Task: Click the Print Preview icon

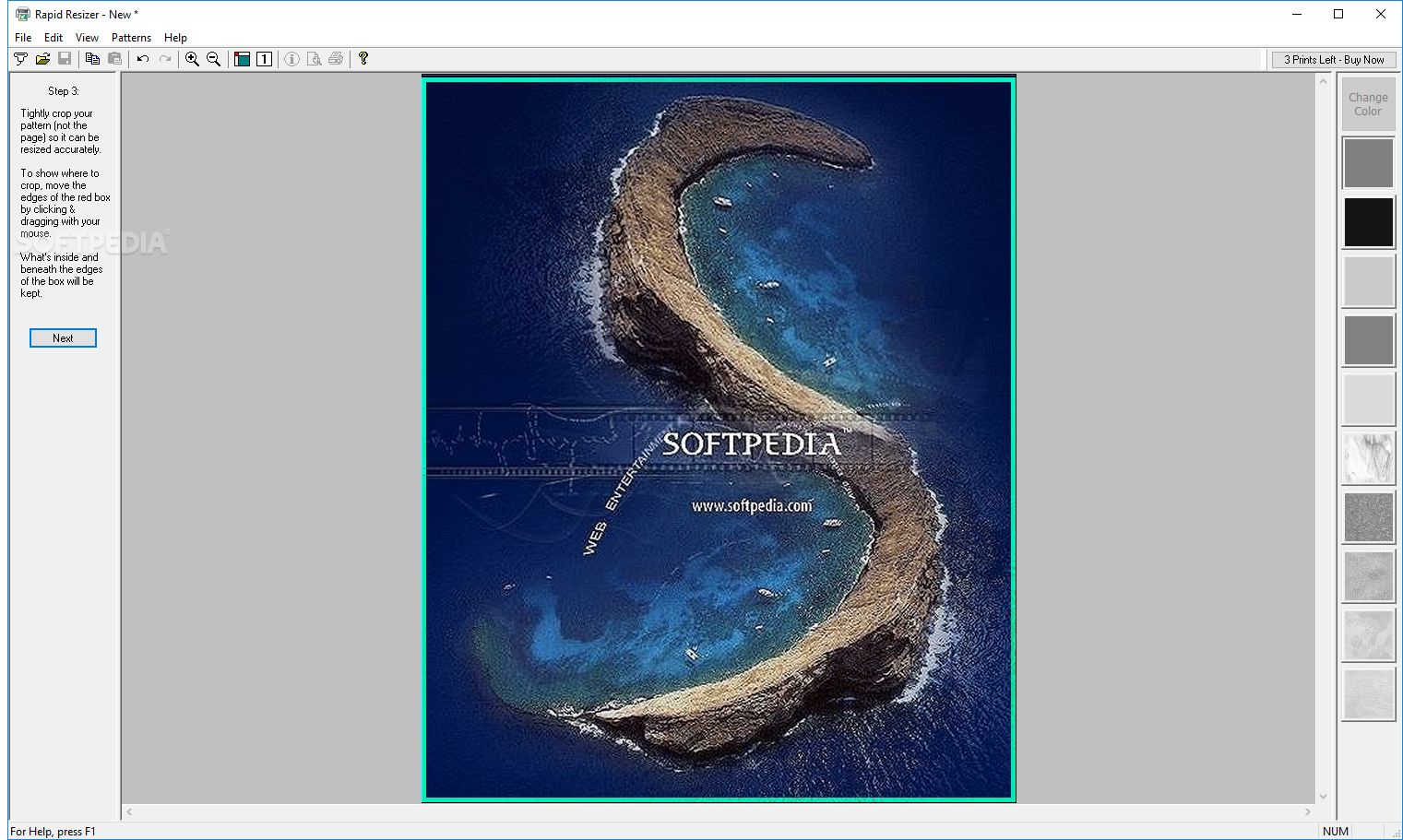Action: 314,59
